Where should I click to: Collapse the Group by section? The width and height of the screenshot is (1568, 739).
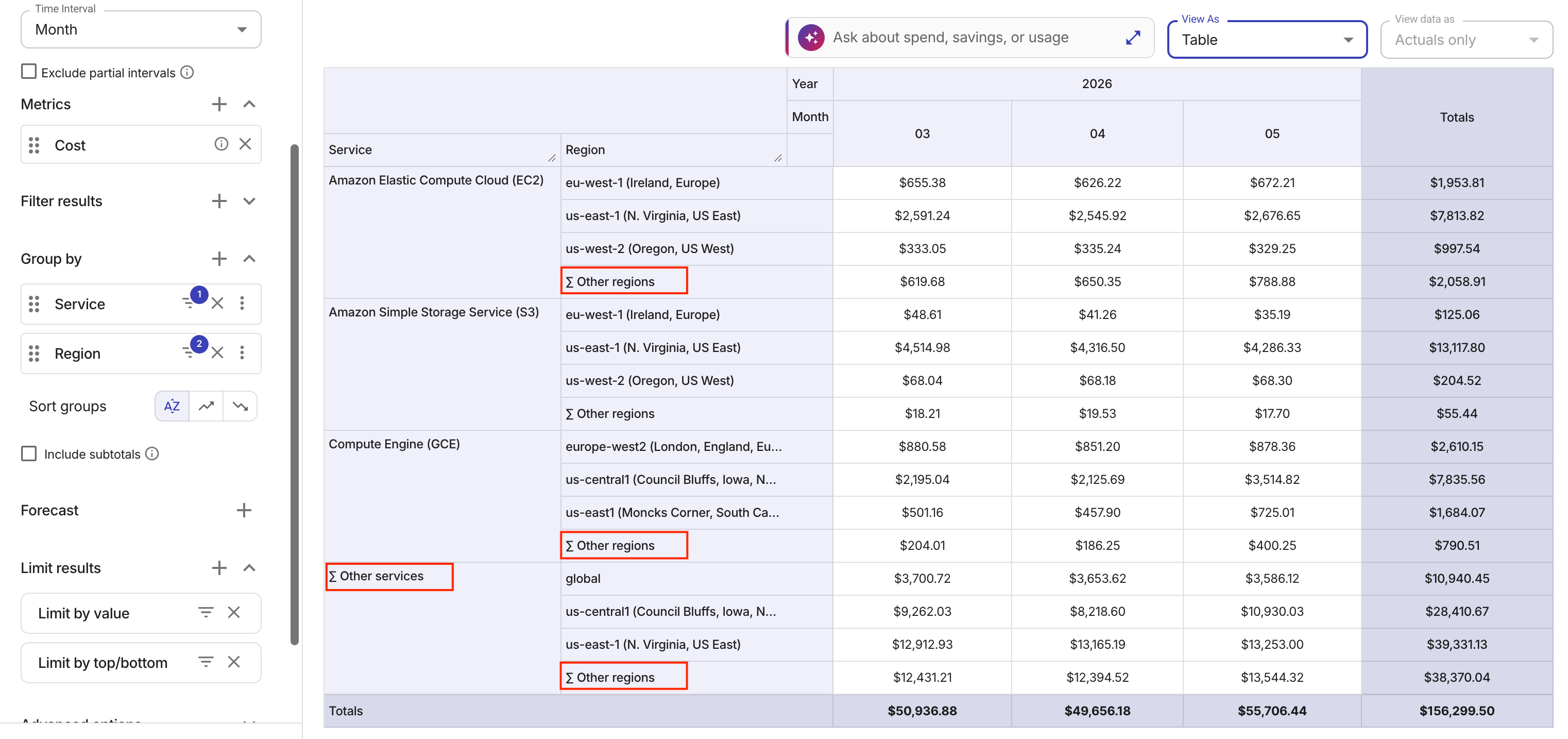pyautogui.click(x=249, y=259)
